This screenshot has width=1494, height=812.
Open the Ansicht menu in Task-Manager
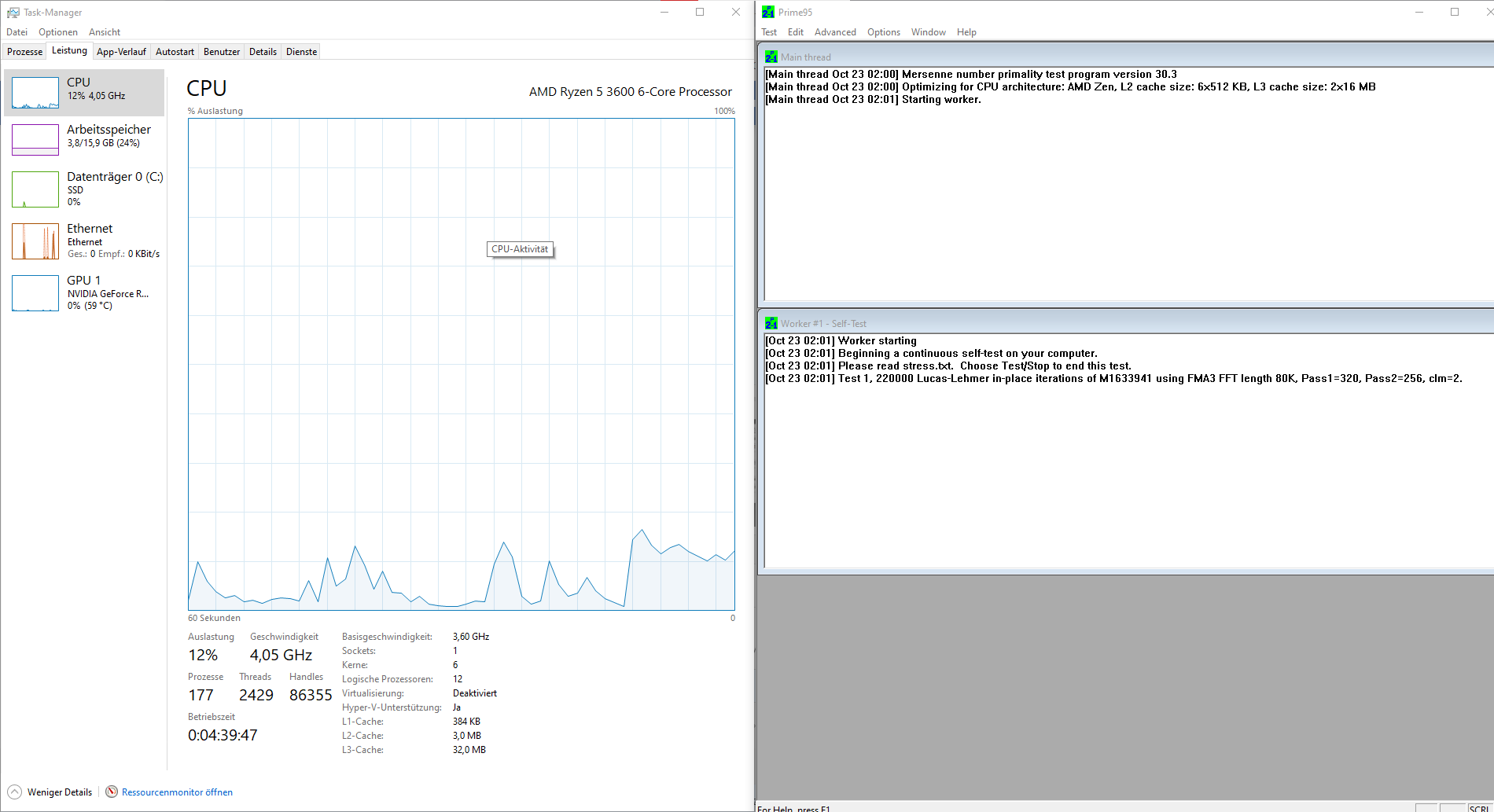[105, 32]
